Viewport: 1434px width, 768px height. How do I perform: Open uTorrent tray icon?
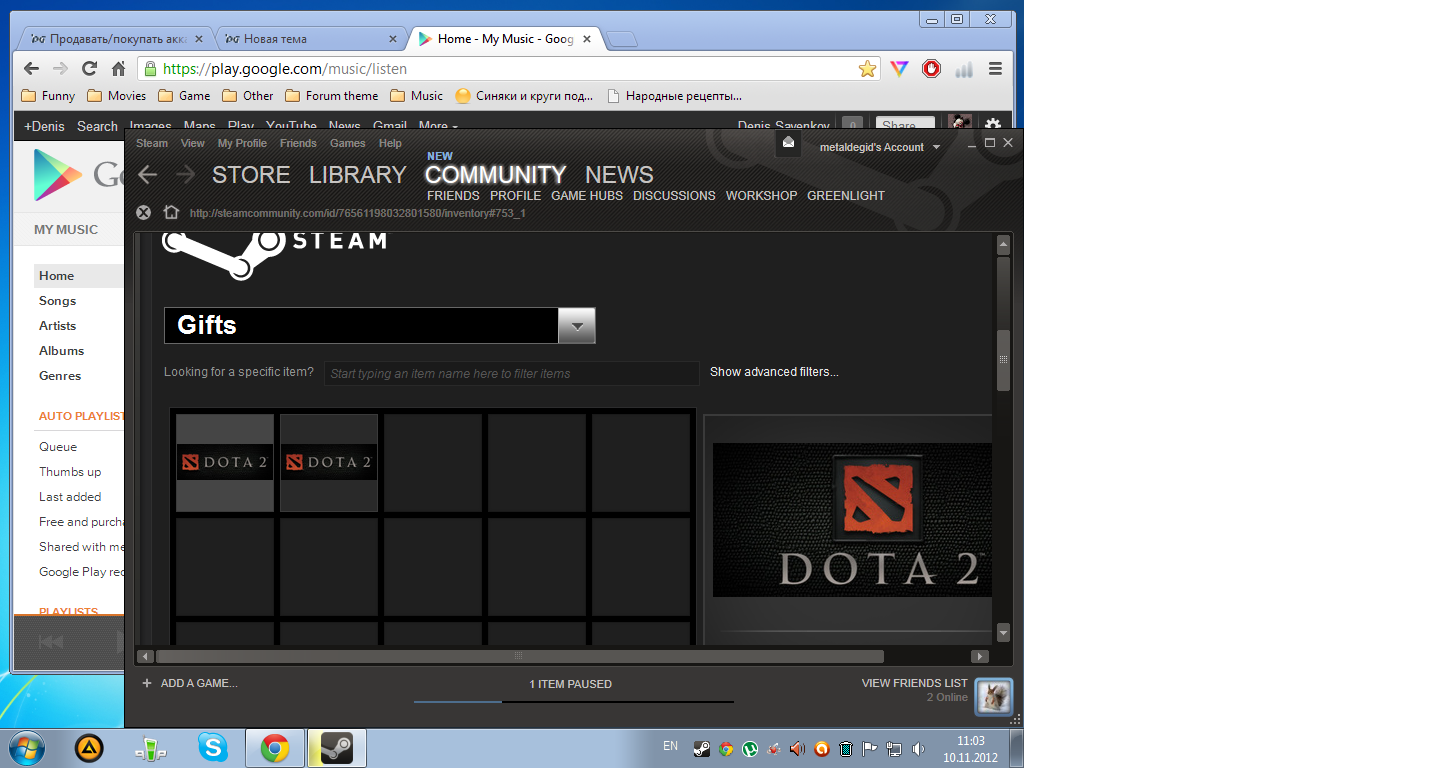[750, 748]
